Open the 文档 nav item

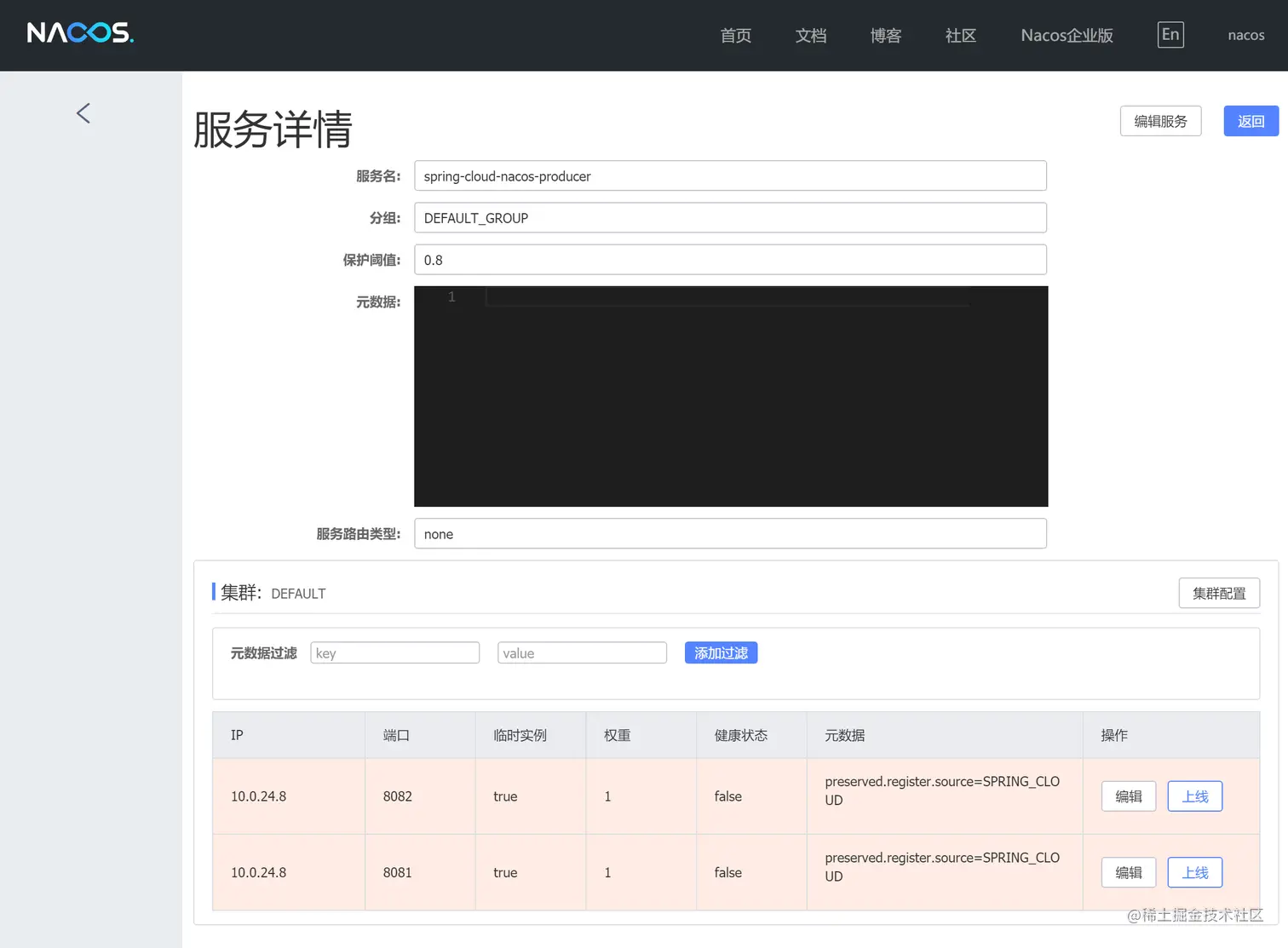(811, 35)
